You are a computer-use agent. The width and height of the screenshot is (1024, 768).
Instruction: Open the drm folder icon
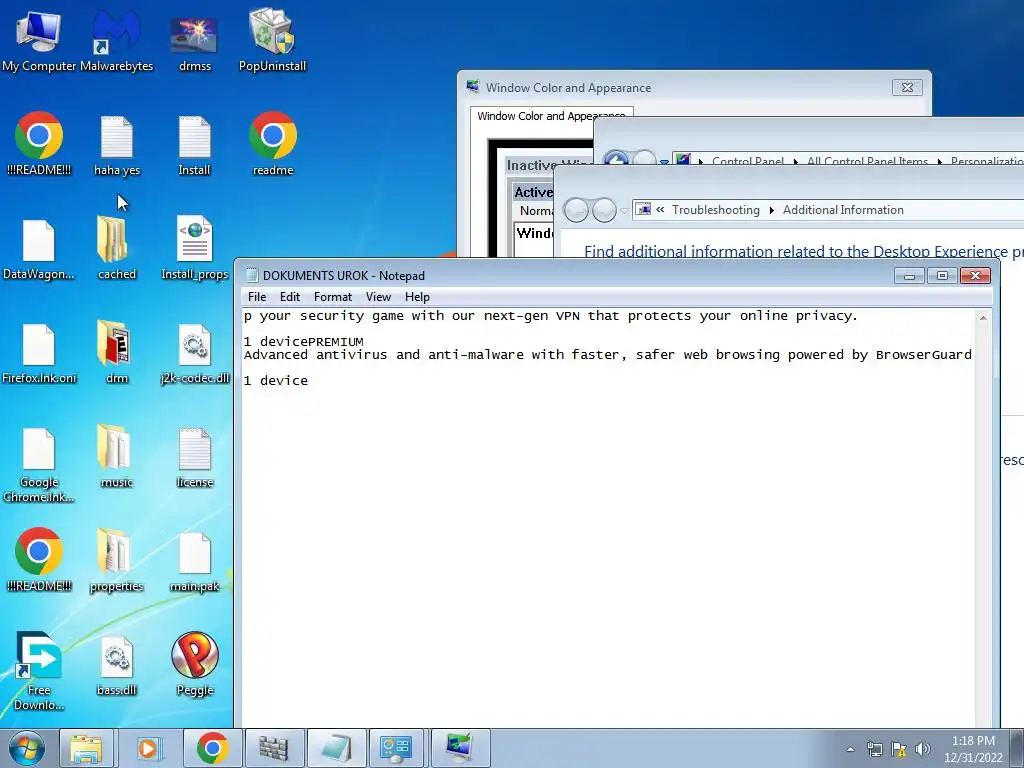(x=116, y=353)
